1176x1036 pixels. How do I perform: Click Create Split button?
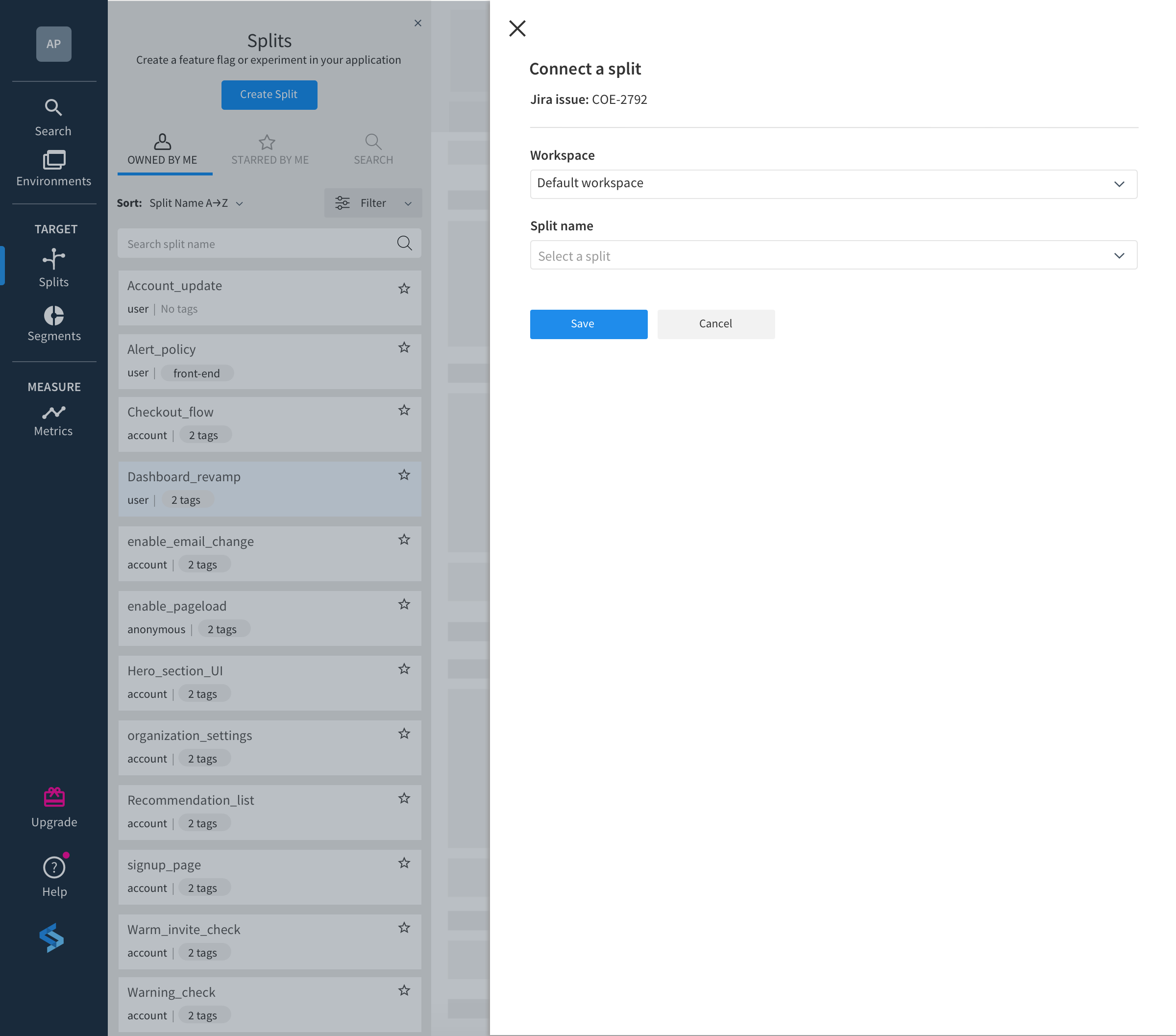click(x=269, y=95)
